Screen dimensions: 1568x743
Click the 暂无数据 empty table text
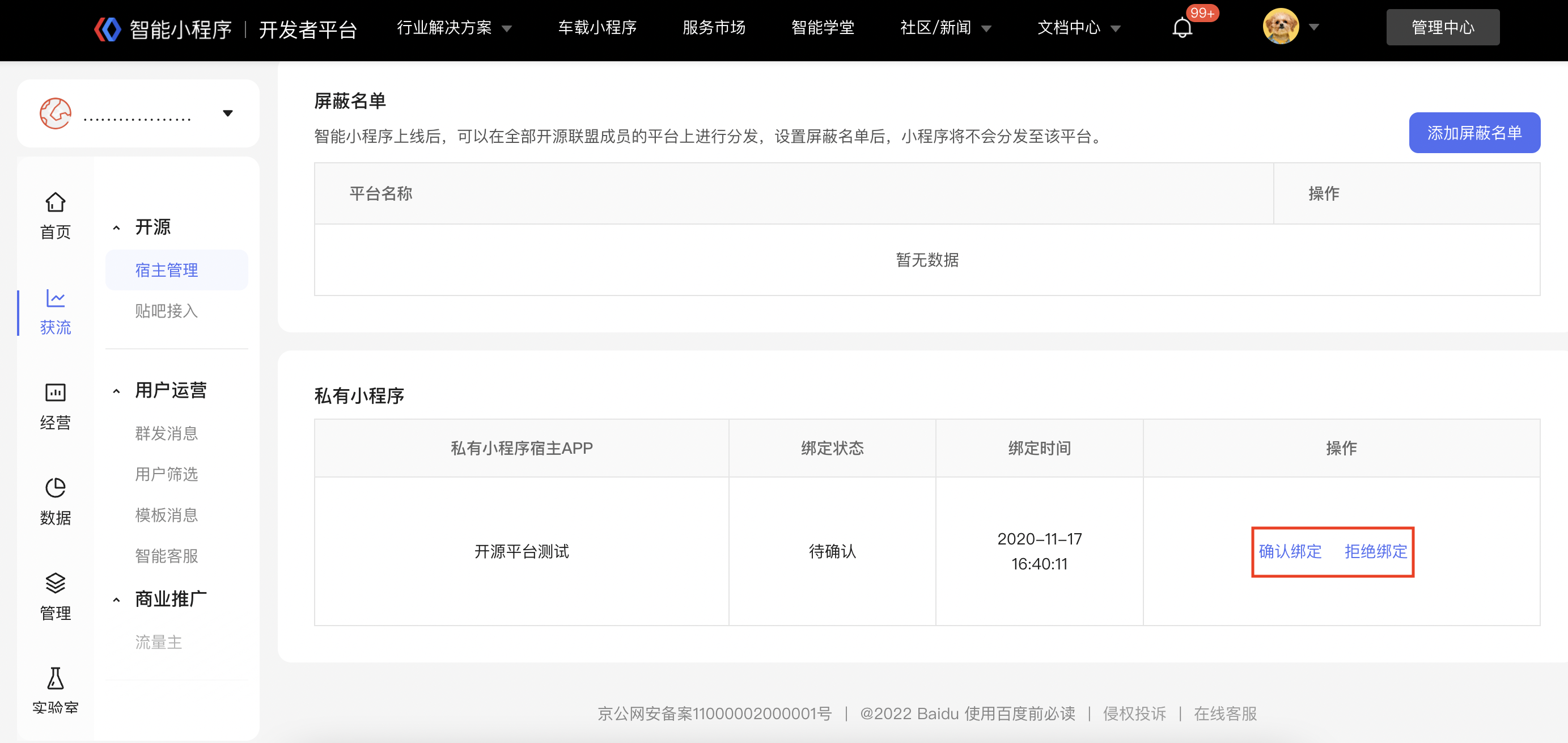[927, 260]
